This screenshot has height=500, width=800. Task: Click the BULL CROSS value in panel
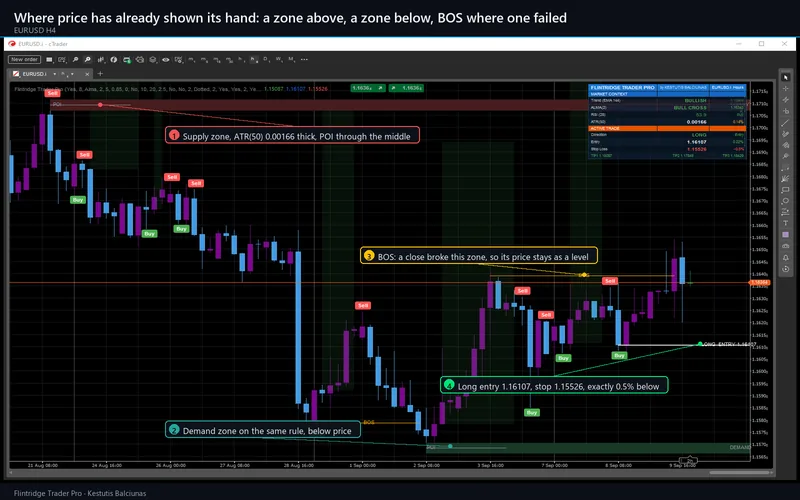click(690, 108)
